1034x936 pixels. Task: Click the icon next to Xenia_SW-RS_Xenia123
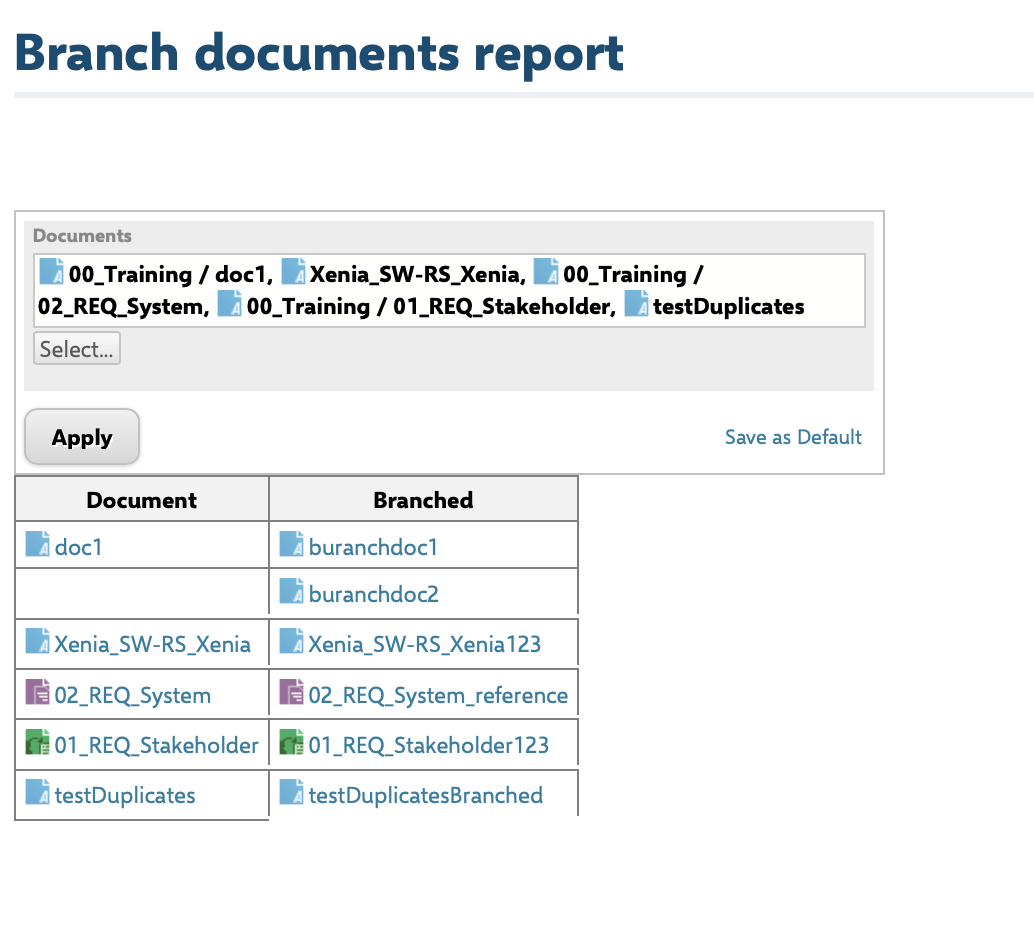point(291,641)
